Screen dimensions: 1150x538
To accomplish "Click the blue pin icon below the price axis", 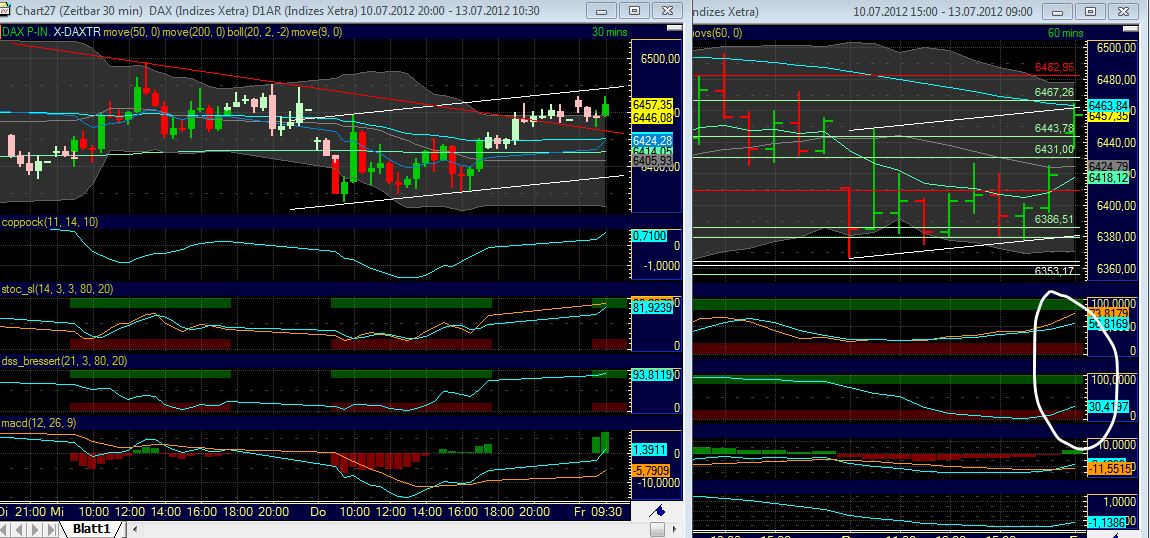I will click(x=658, y=510).
